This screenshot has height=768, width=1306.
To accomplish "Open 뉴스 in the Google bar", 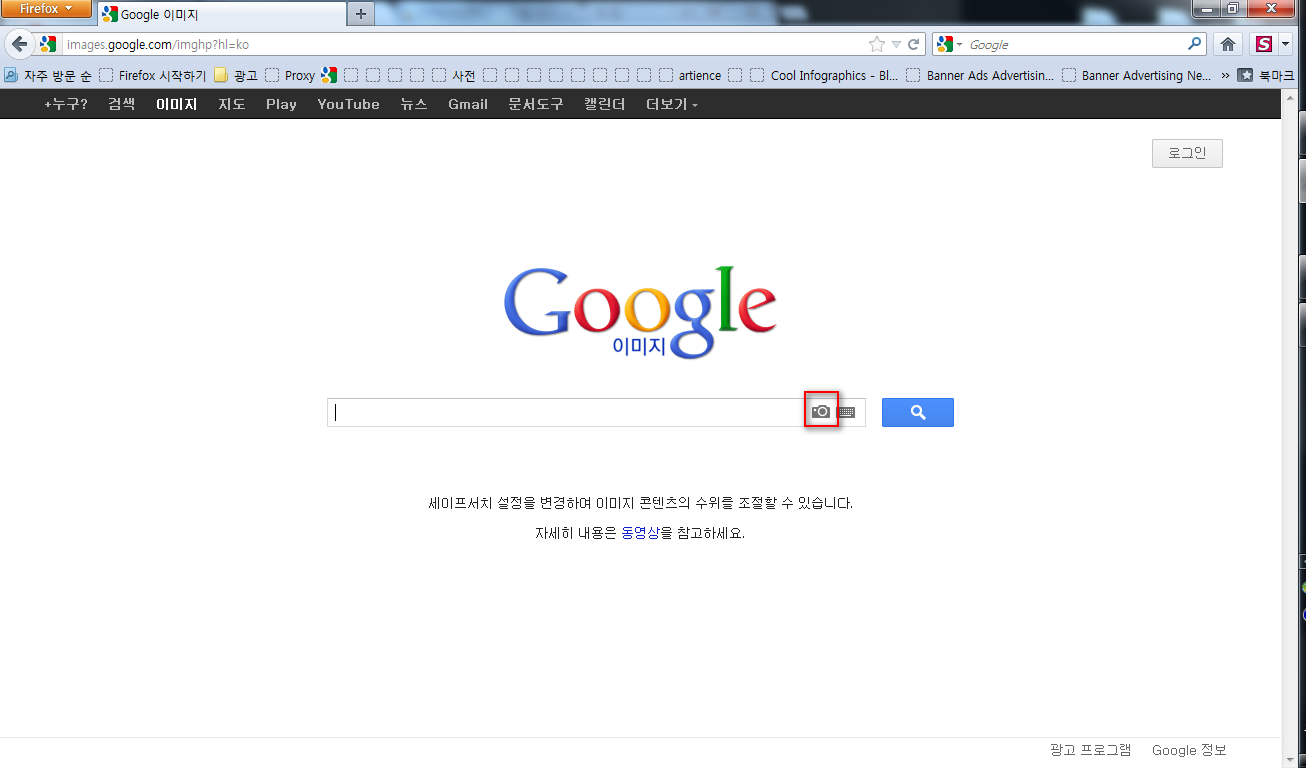I will [414, 104].
